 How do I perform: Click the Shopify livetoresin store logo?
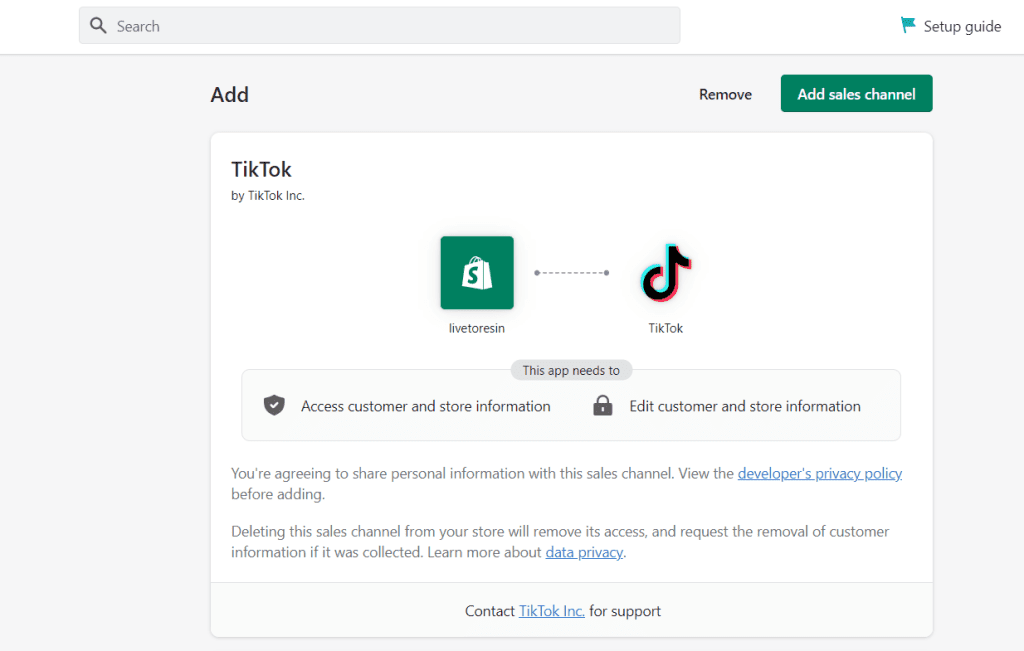click(477, 272)
